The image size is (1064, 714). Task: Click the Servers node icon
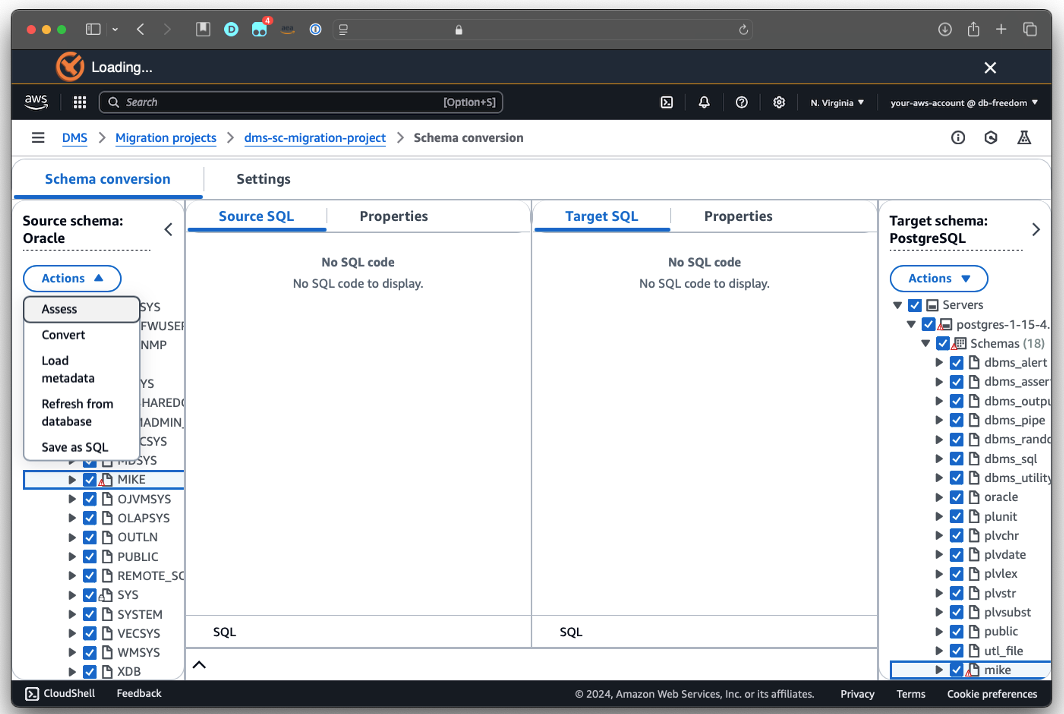pos(932,305)
